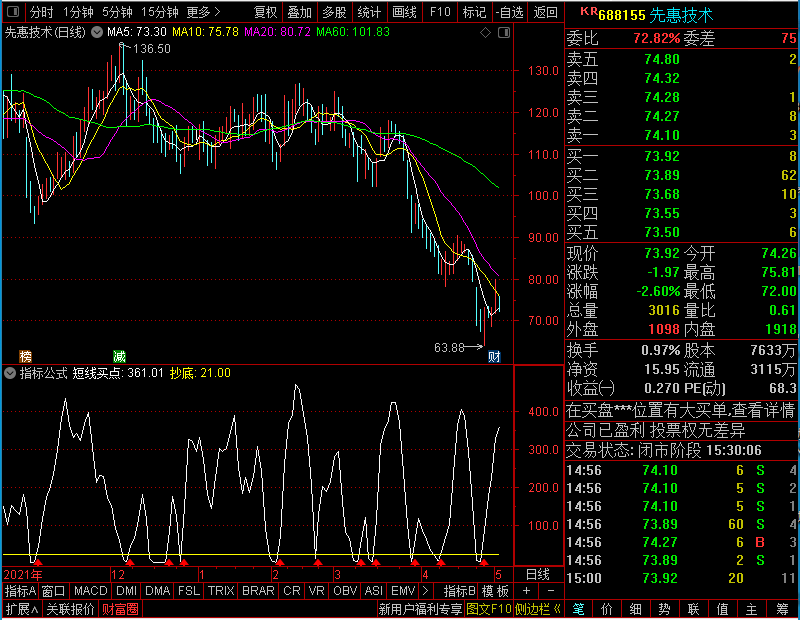Open 复权 price adjustment menu
The width and height of the screenshot is (800, 620).
(265, 12)
